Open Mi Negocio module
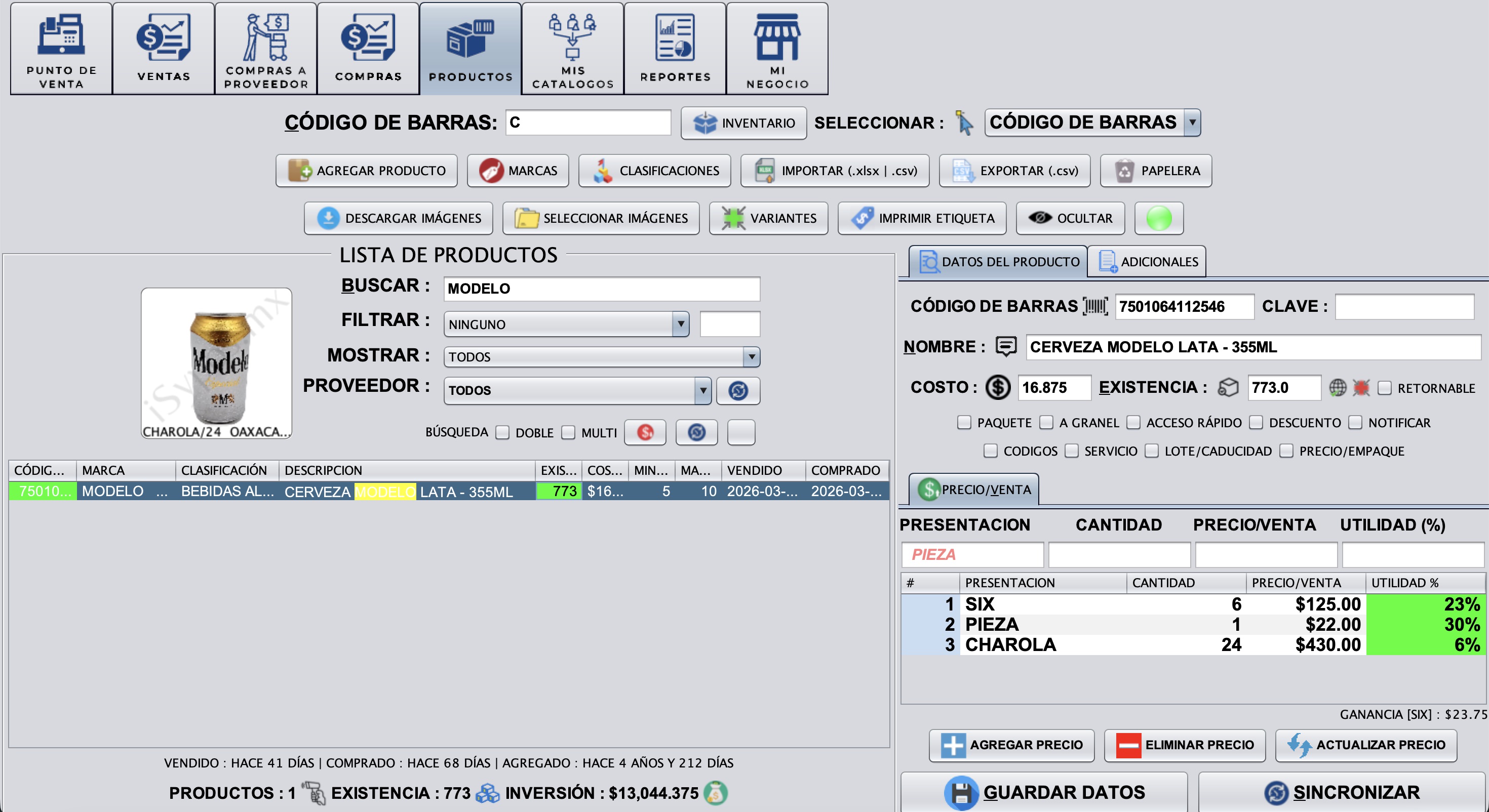 coord(777,49)
